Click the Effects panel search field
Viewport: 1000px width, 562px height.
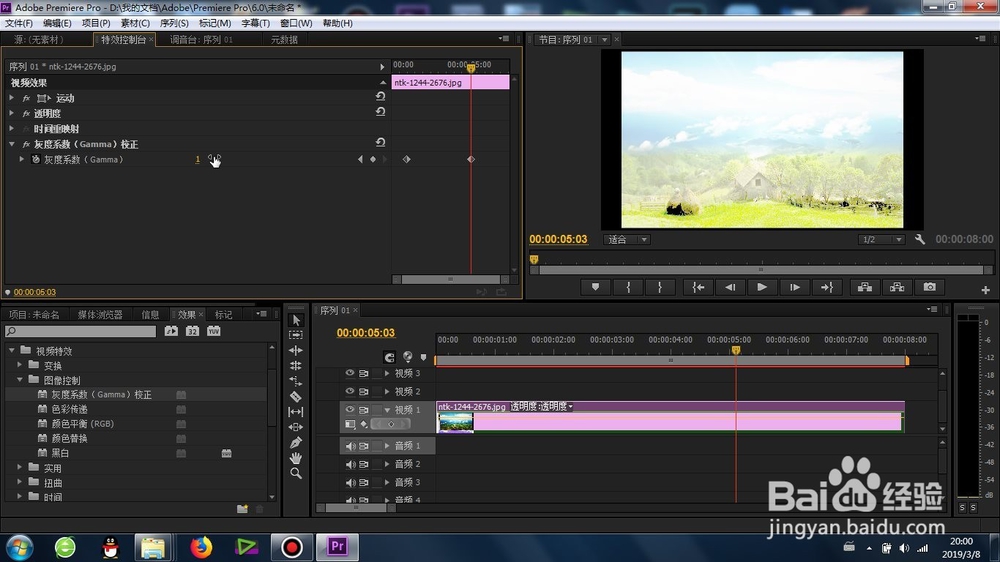tap(80, 331)
